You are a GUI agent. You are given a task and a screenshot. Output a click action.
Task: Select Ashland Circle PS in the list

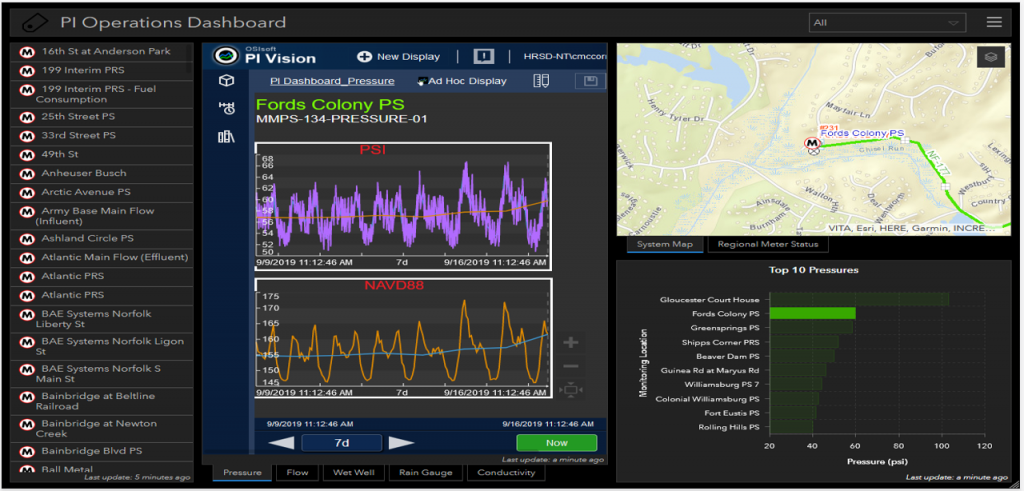click(101, 239)
